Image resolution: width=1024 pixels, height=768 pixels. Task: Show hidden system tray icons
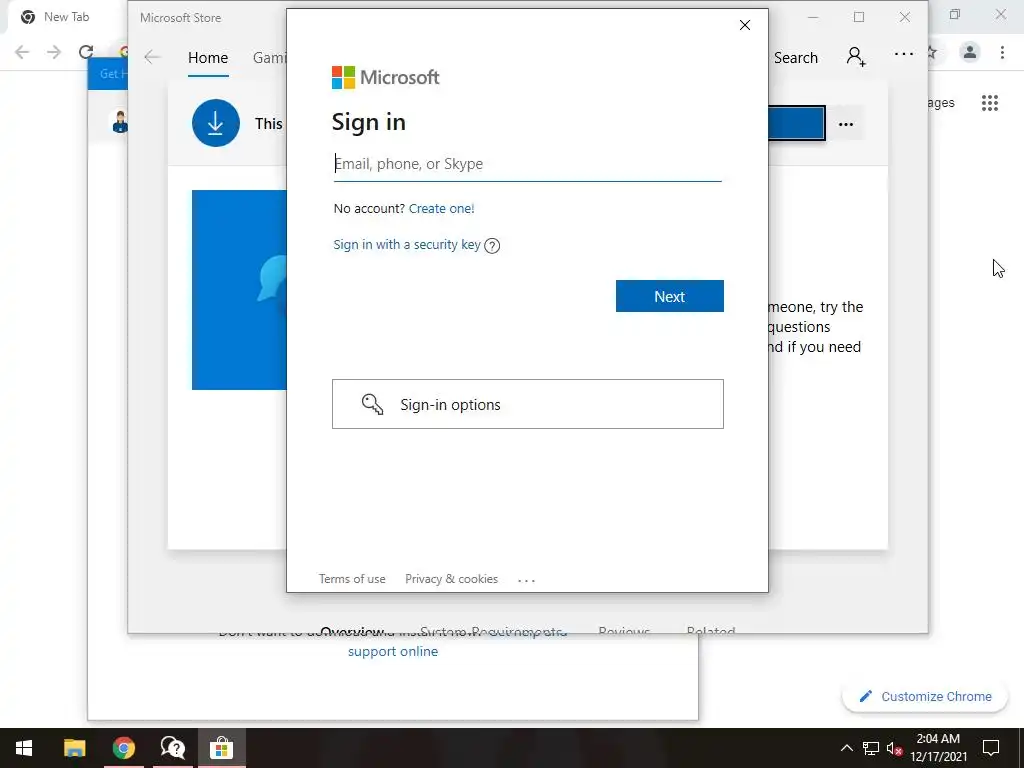[x=846, y=748]
